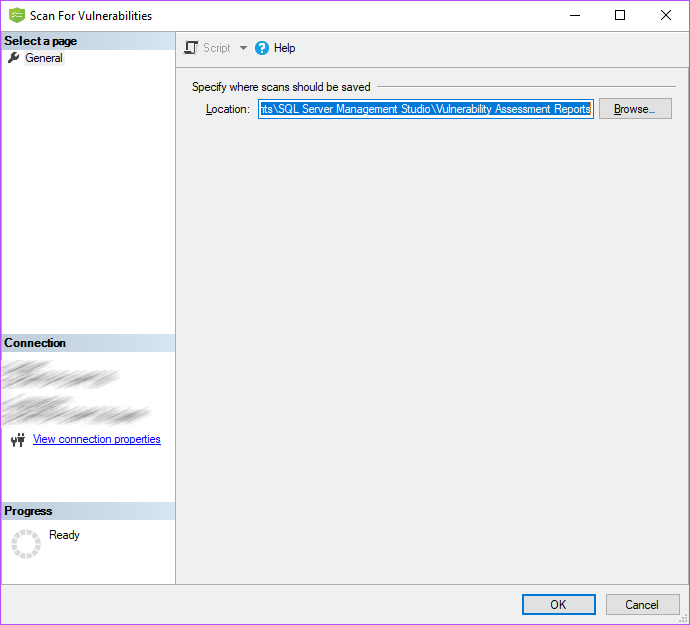This screenshot has width=690, height=625.
Task: Click the connection plug icon
Action: pyautogui.click(x=17, y=440)
